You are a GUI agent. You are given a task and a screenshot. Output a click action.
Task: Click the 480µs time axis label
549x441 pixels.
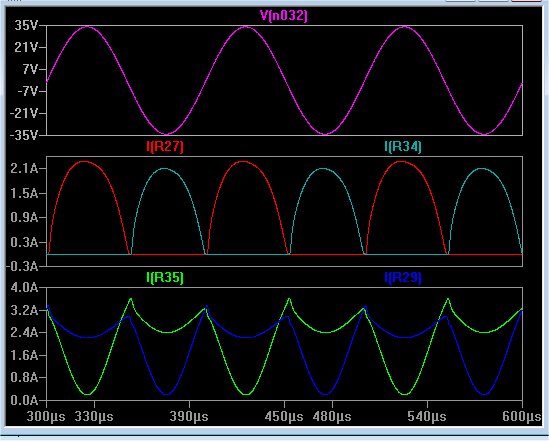(332, 416)
